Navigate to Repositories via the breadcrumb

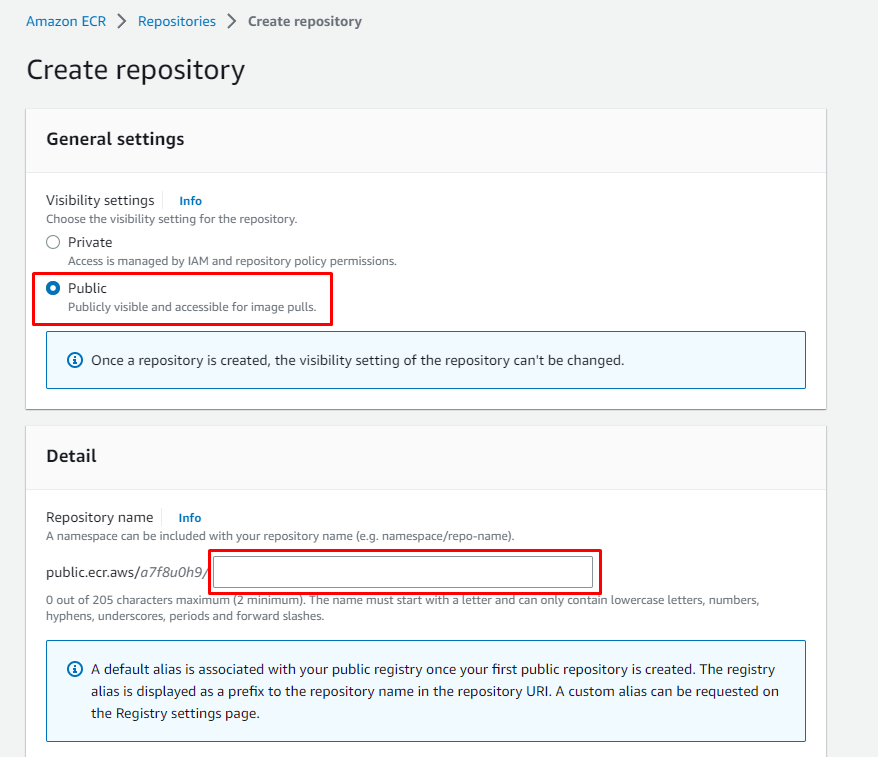click(177, 20)
